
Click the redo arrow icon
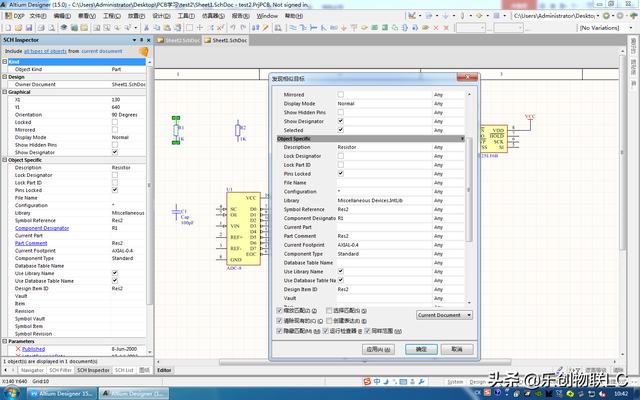click(243, 28)
